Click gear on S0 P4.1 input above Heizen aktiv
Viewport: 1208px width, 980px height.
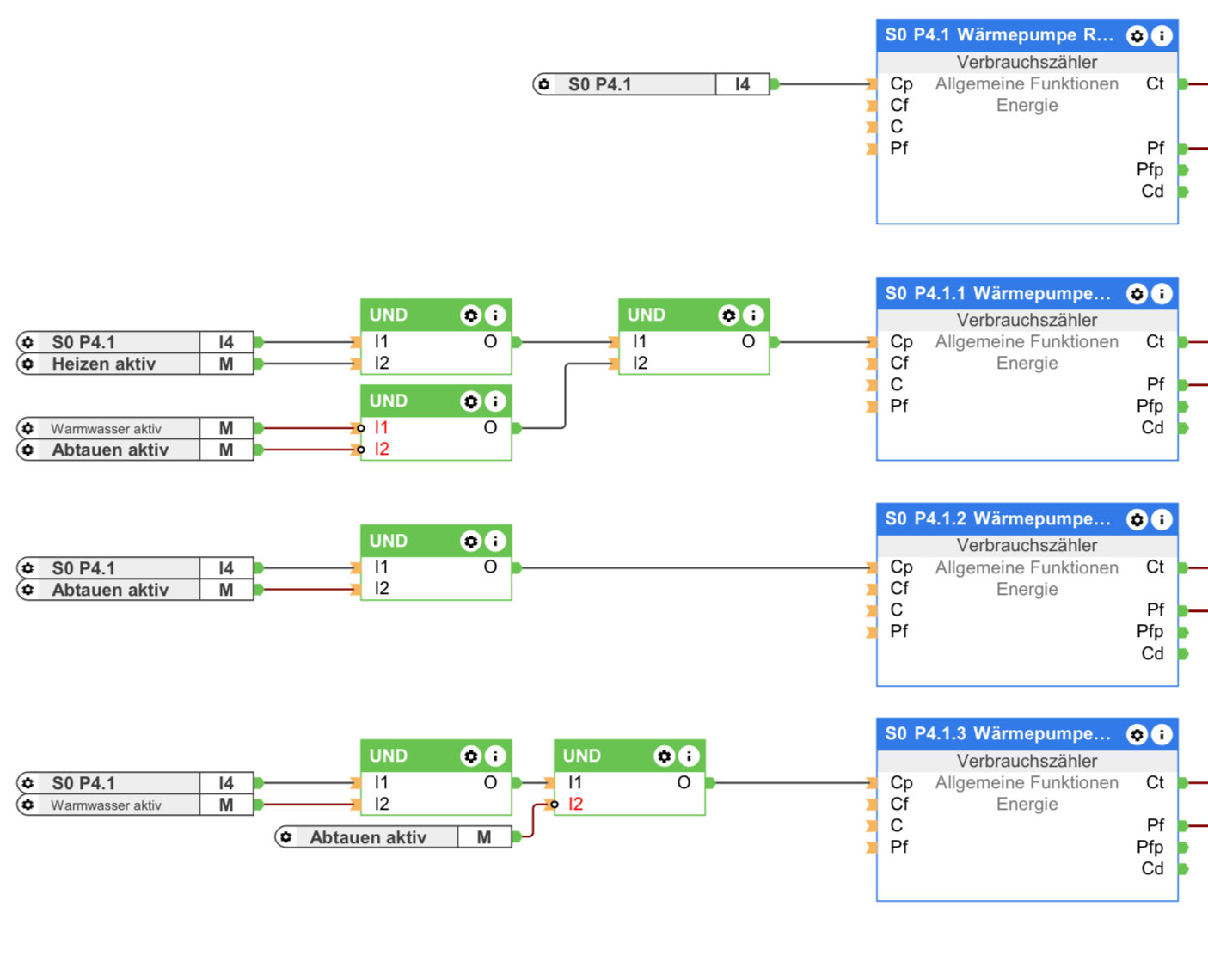(28, 342)
